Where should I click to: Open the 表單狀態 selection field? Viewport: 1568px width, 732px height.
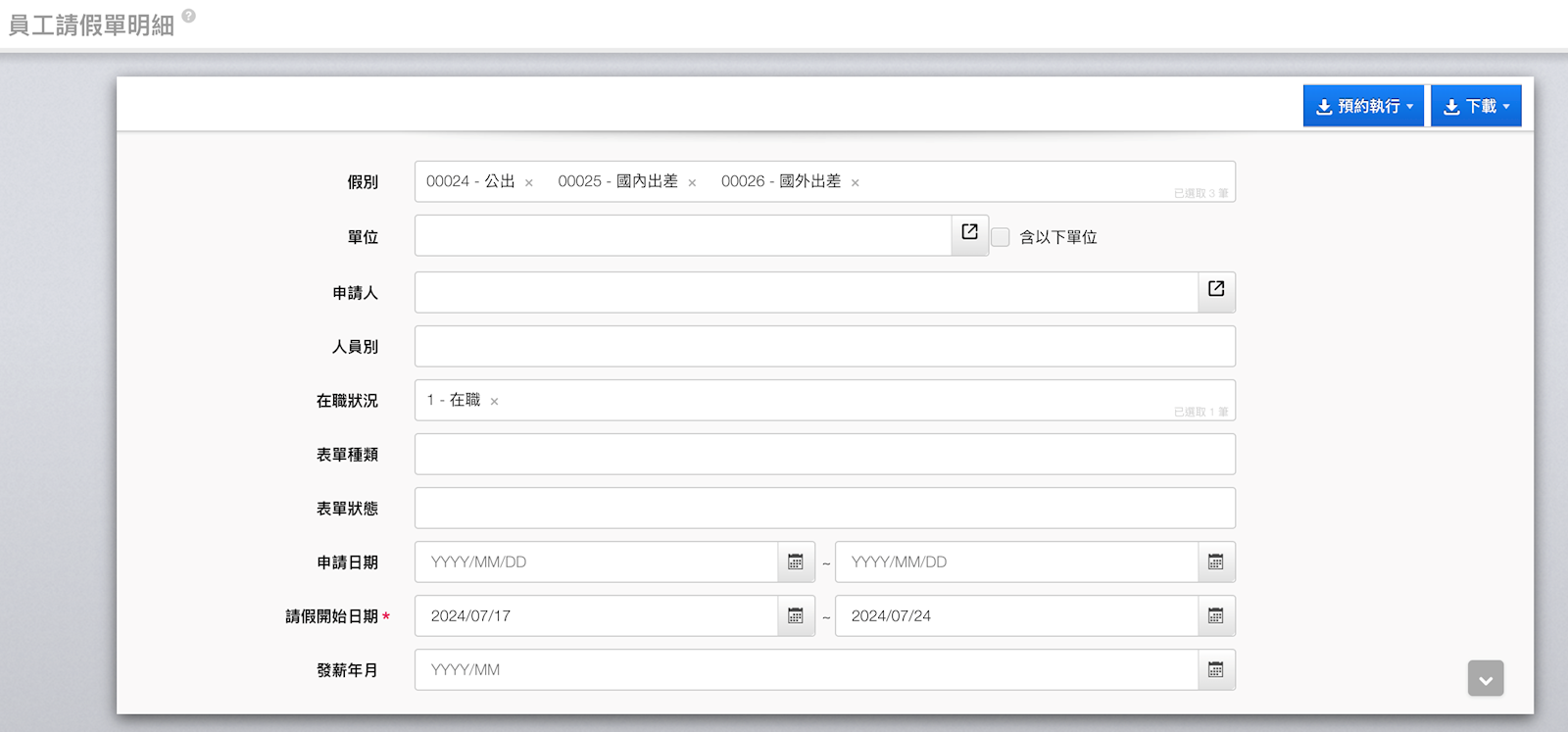click(824, 509)
